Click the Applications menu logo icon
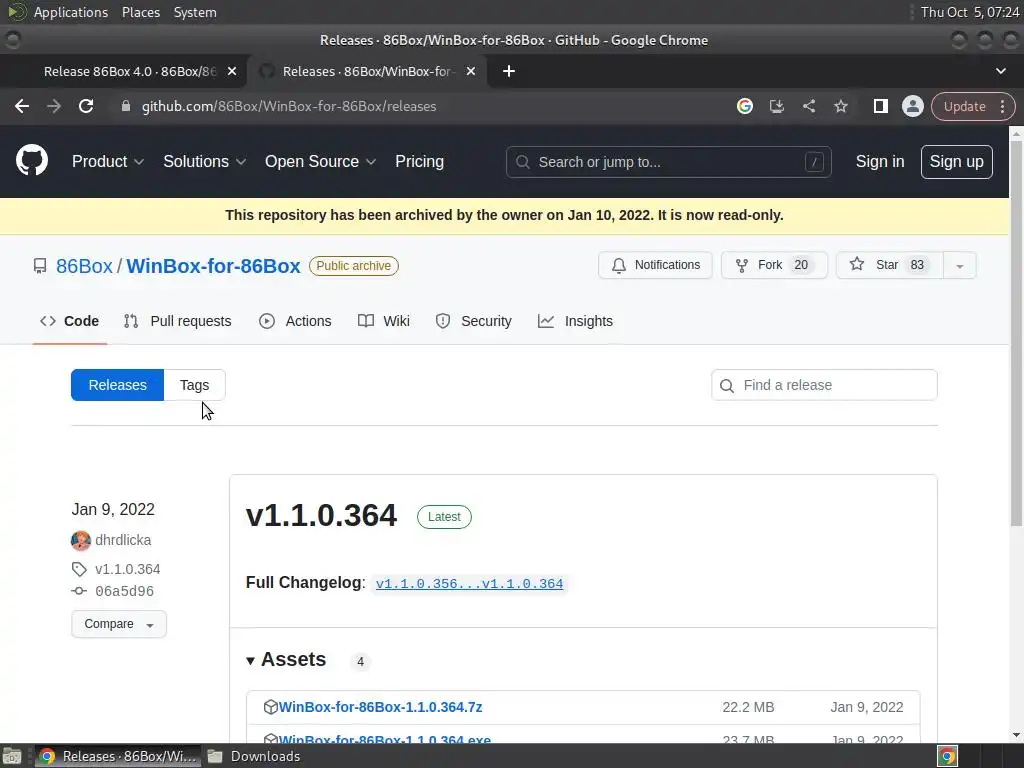Viewport: 1024px width, 768px height. click(x=16, y=12)
